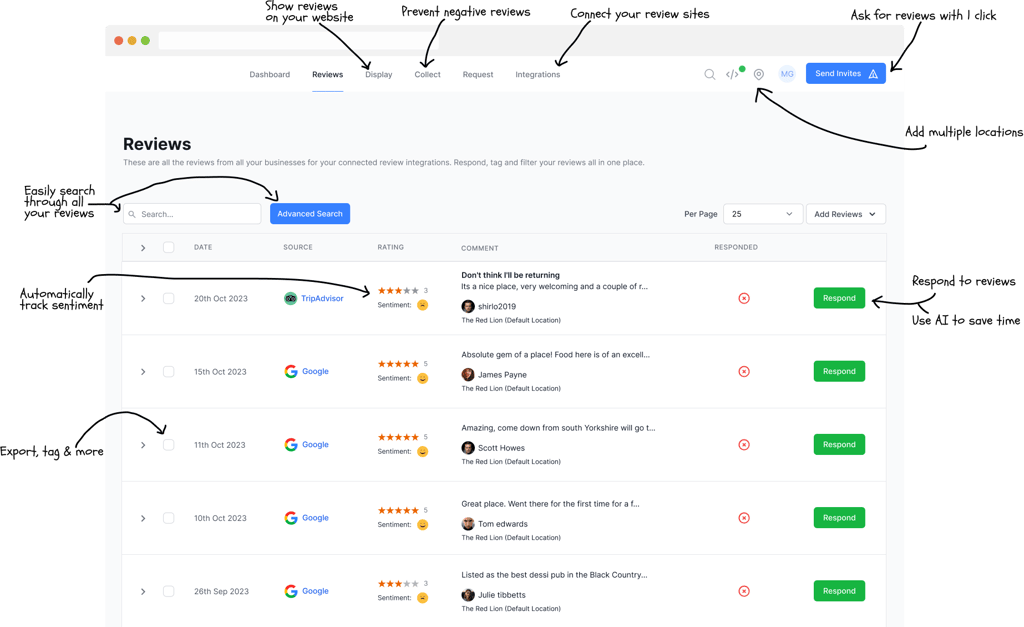Click Google logo in James Payne row

291,372
